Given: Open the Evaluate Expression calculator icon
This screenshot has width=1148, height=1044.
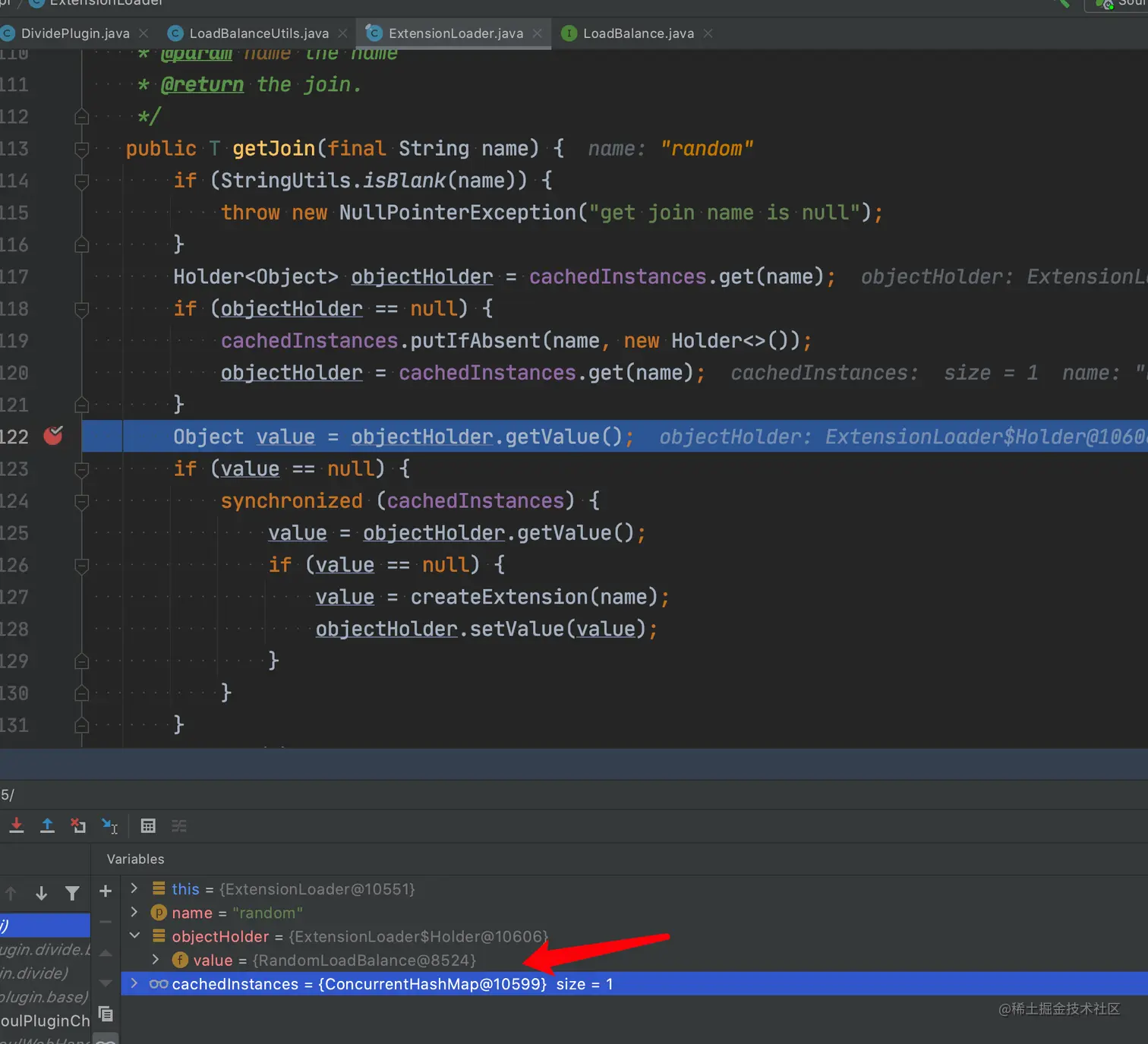Looking at the screenshot, I should (x=148, y=825).
